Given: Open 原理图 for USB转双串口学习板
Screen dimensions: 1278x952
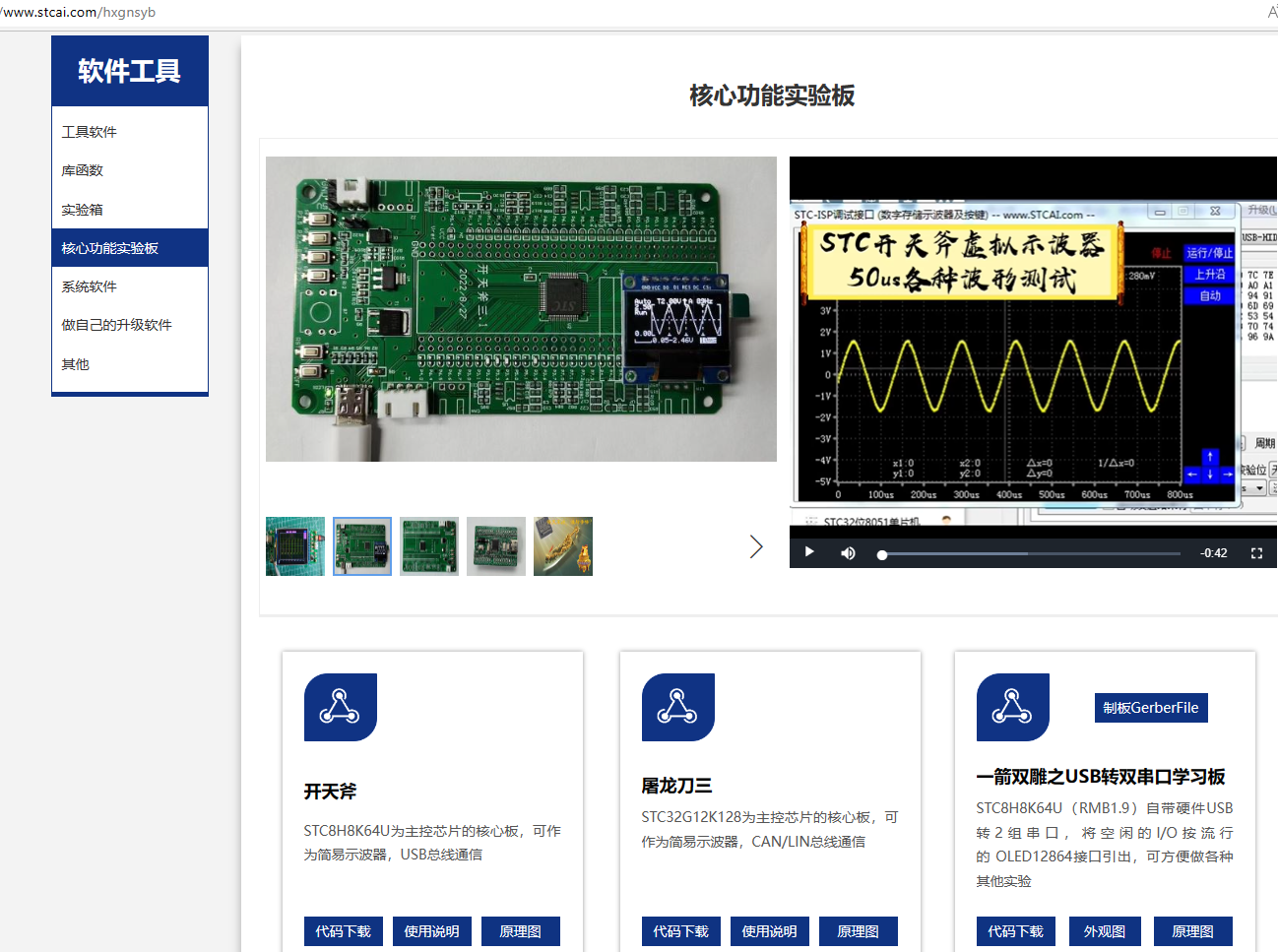Looking at the screenshot, I should click(1193, 931).
